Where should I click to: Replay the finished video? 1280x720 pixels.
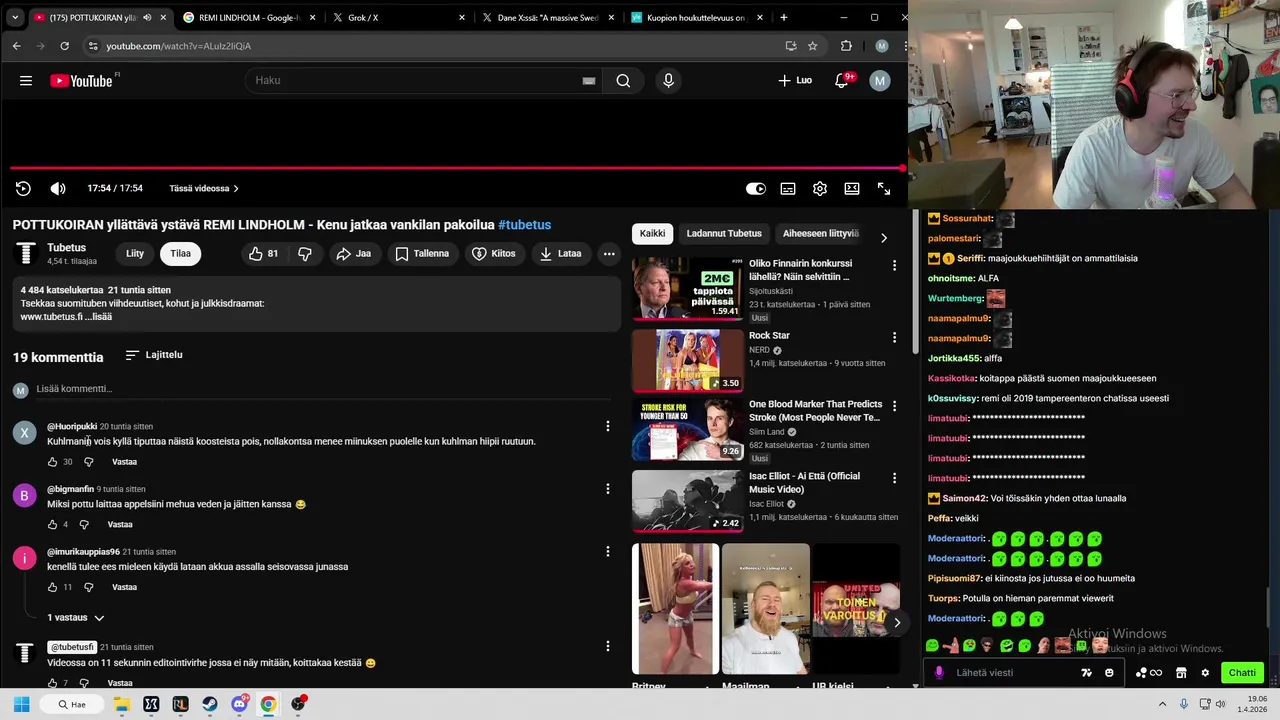[23, 188]
